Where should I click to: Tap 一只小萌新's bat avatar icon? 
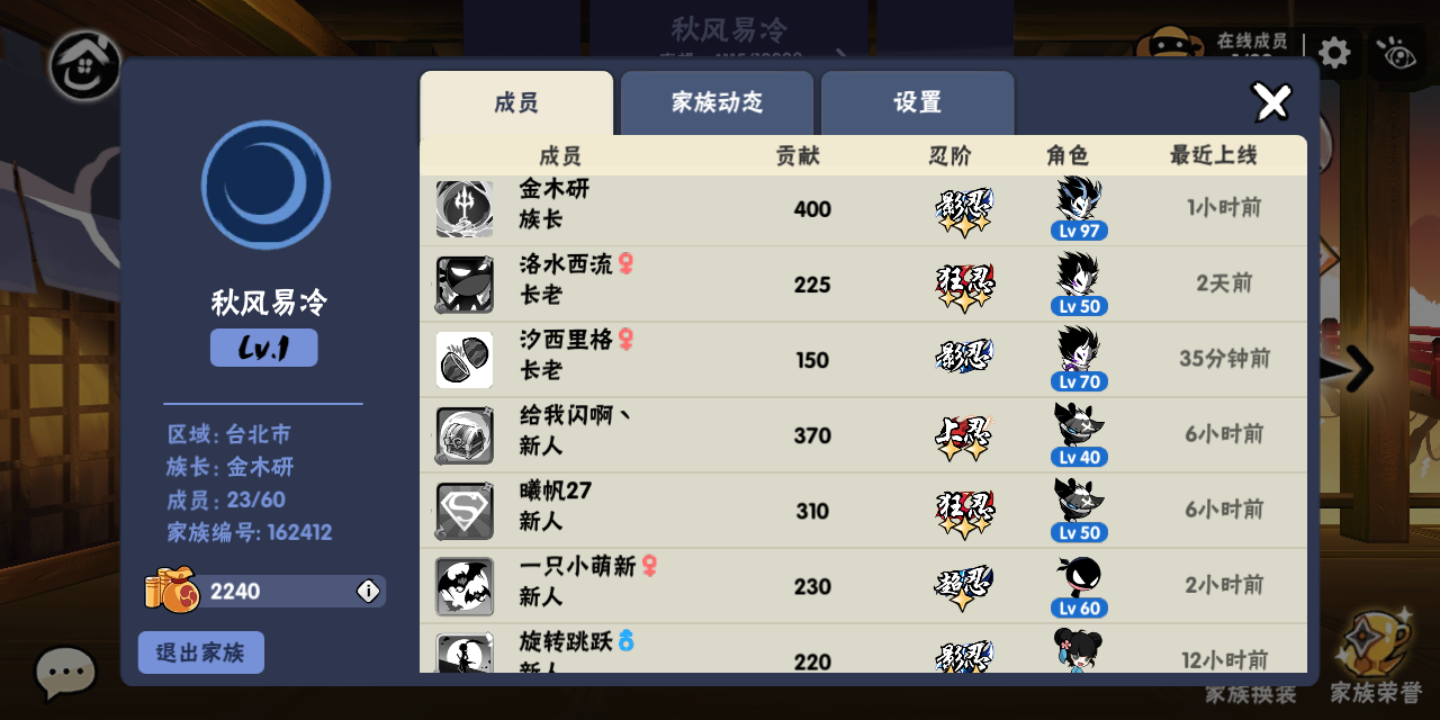pos(464,587)
